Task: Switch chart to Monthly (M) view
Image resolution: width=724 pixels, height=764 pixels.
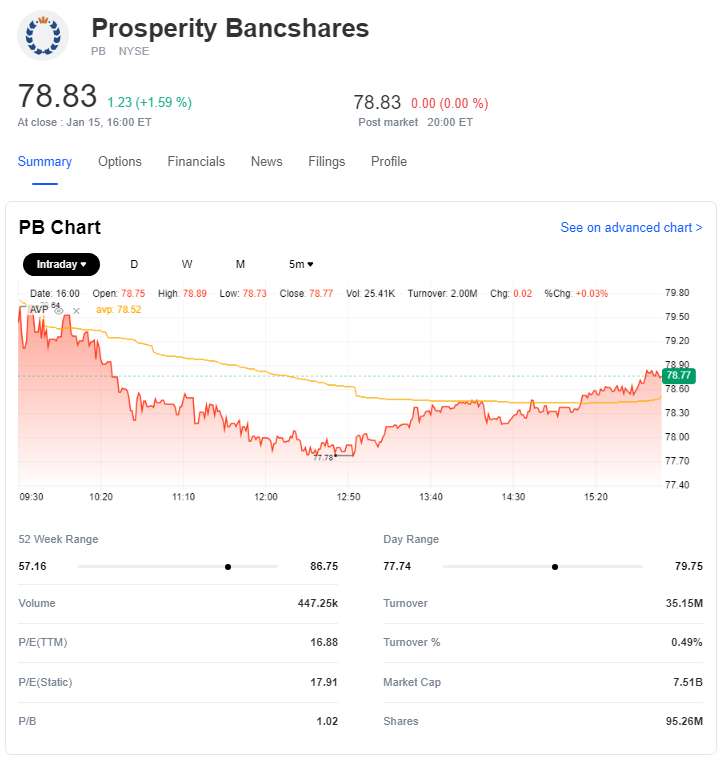Action: tap(240, 264)
